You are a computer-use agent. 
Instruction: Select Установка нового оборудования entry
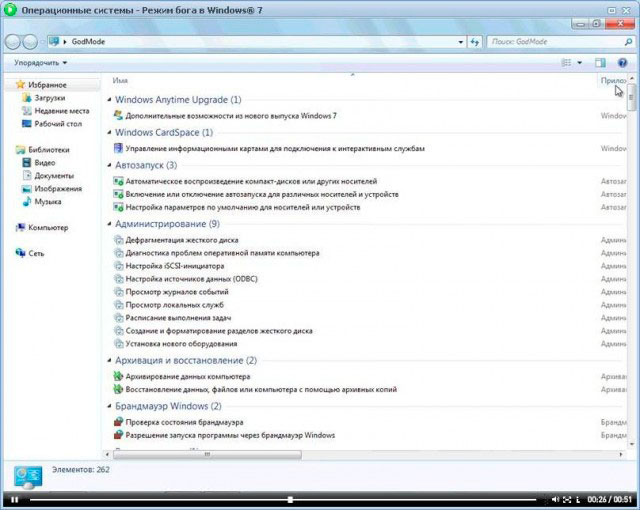pos(181,344)
